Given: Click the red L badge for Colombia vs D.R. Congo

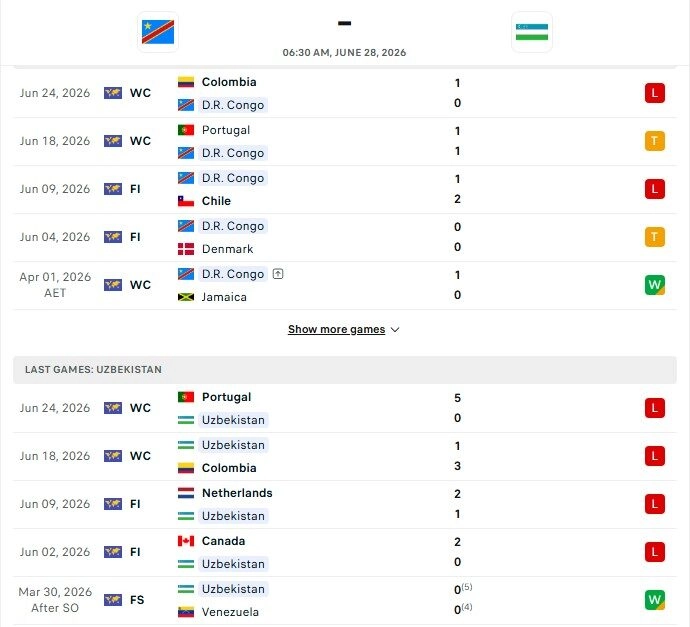Looking at the screenshot, I should pos(654,93).
